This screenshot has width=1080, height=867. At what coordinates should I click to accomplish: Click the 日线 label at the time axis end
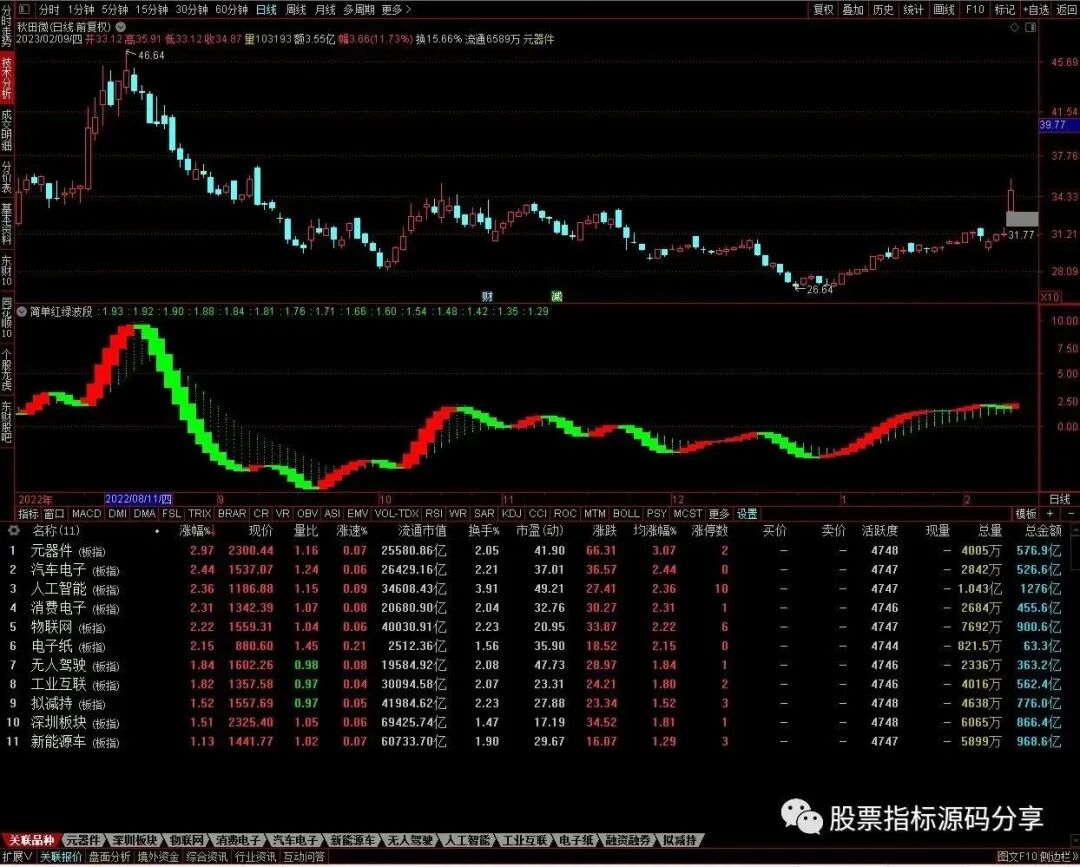1059,499
